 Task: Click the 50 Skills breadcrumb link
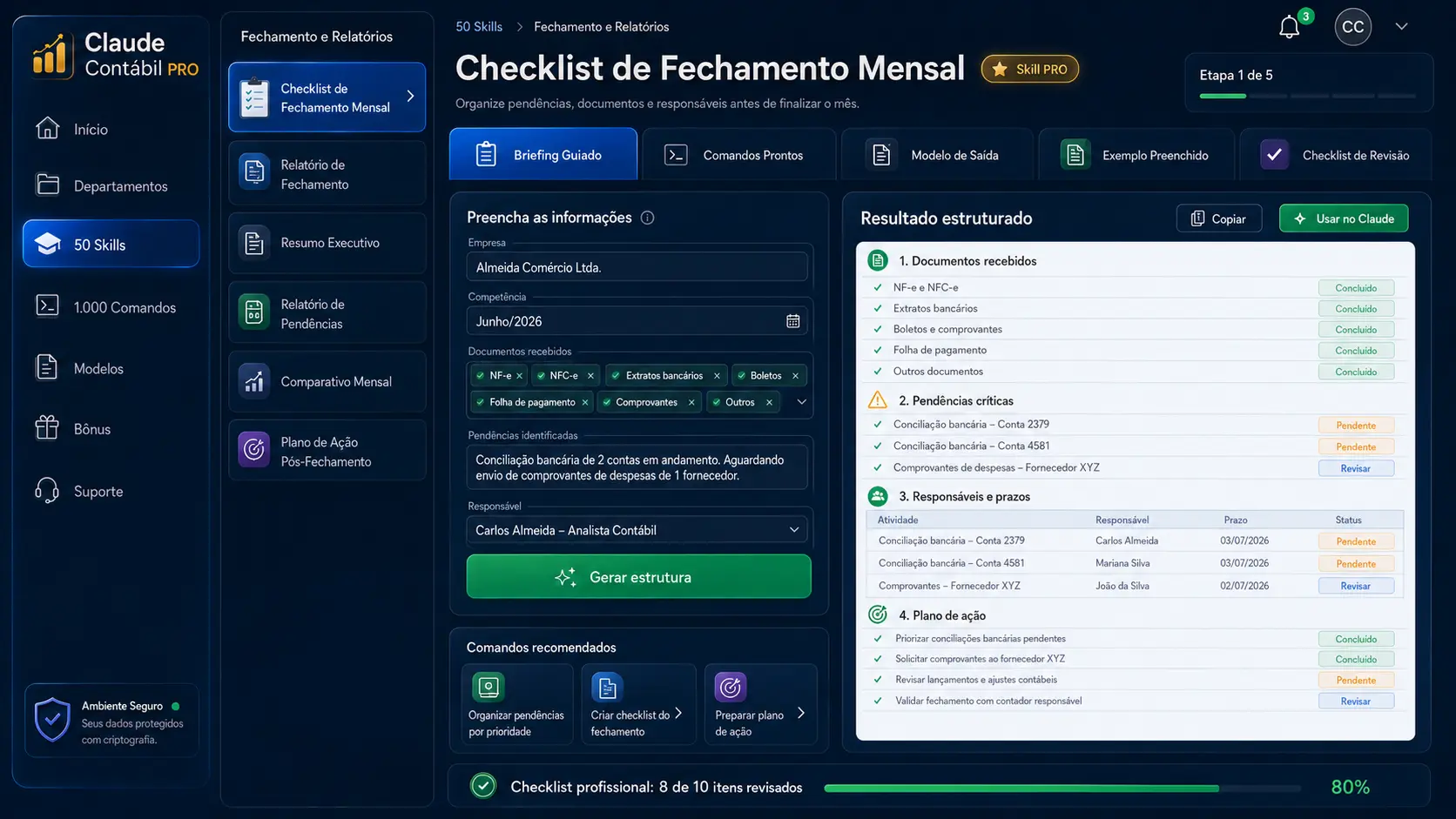coord(479,27)
